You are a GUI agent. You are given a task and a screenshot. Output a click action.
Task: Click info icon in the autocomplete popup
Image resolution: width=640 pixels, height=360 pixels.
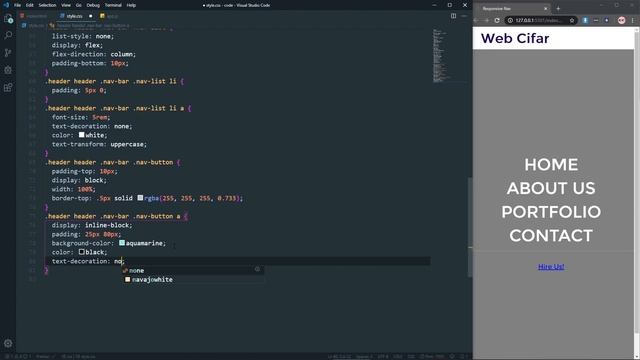click(257, 269)
